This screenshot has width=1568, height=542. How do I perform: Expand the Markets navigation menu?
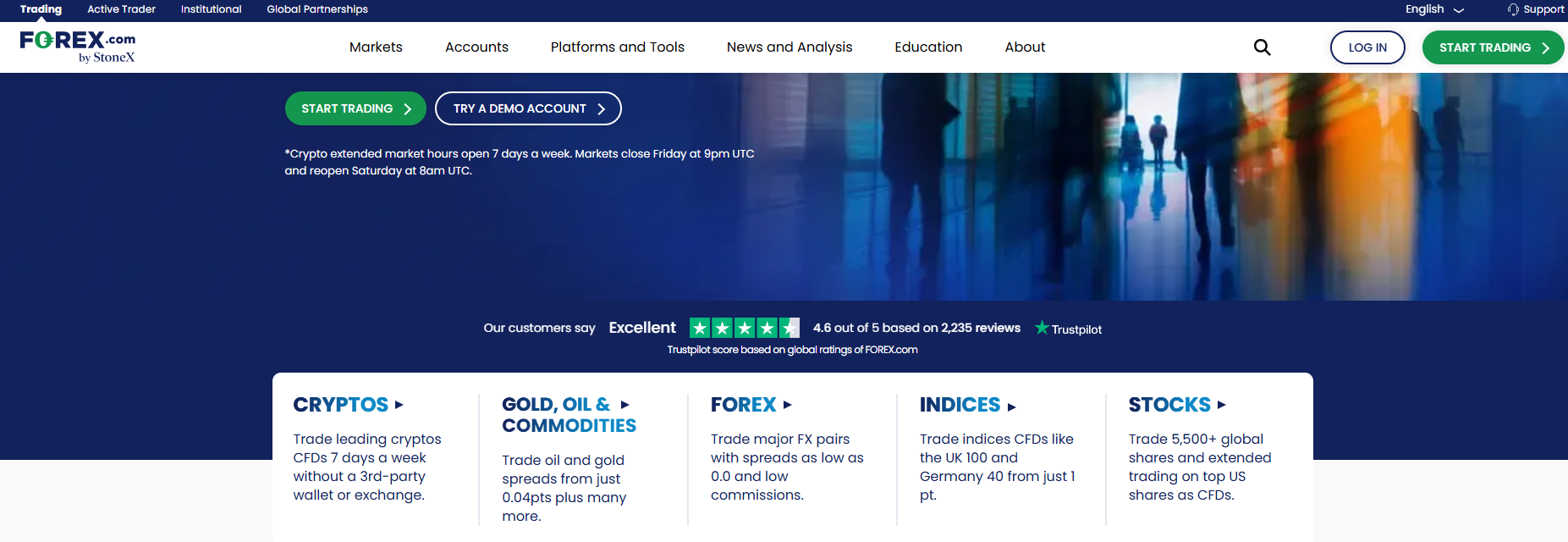click(376, 47)
